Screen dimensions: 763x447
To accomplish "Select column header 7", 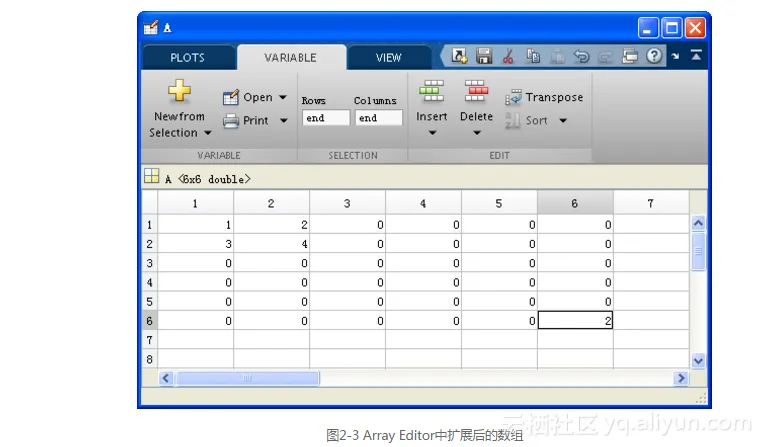I will click(x=651, y=203).
